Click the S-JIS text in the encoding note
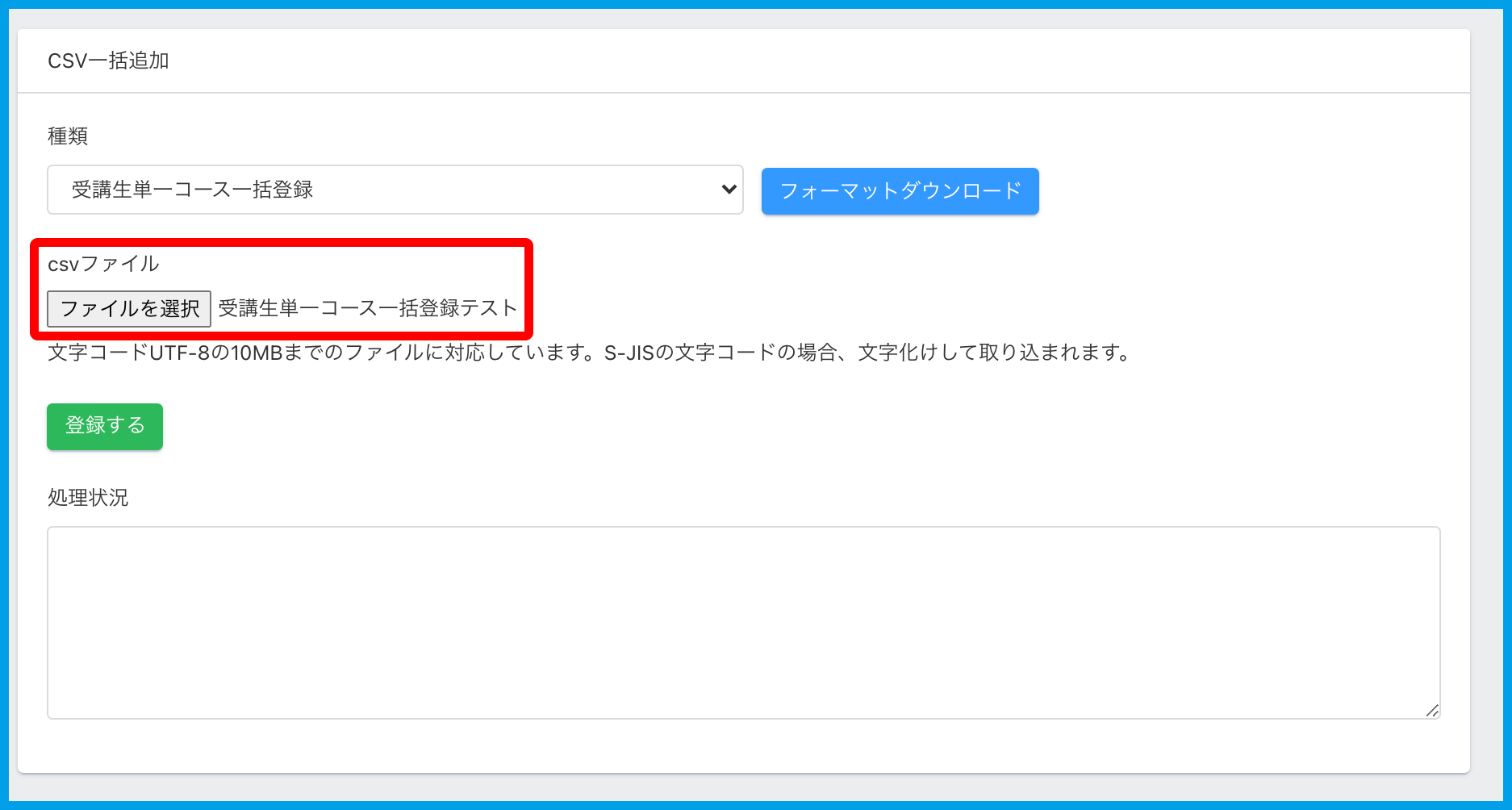 click(x=629, y=353)
